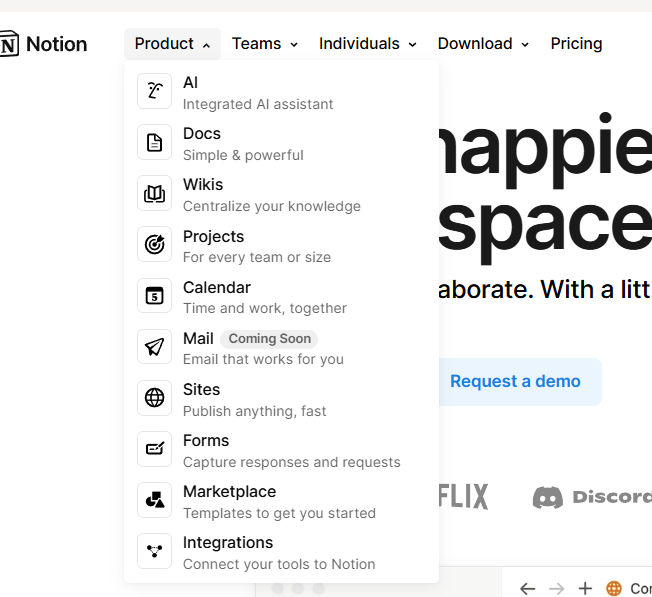Click the Wikis open-book icon
652x597 pixels.
(x=154, y=193)
